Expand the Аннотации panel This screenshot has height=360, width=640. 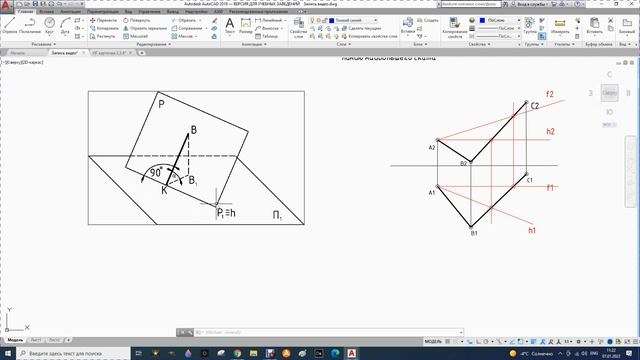[254, 44]
